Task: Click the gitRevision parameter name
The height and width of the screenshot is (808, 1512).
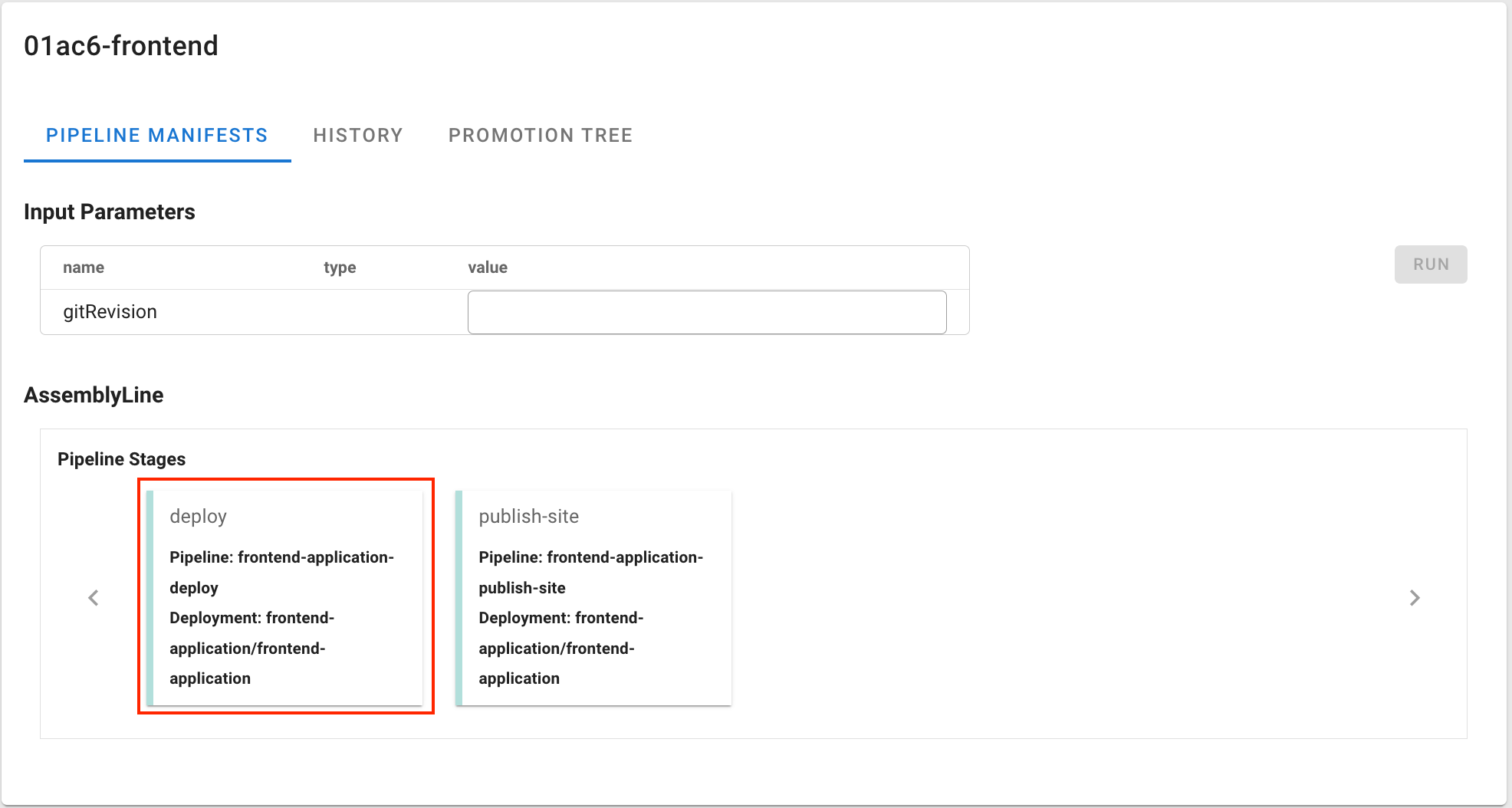Action: click(x=110, y=312)
